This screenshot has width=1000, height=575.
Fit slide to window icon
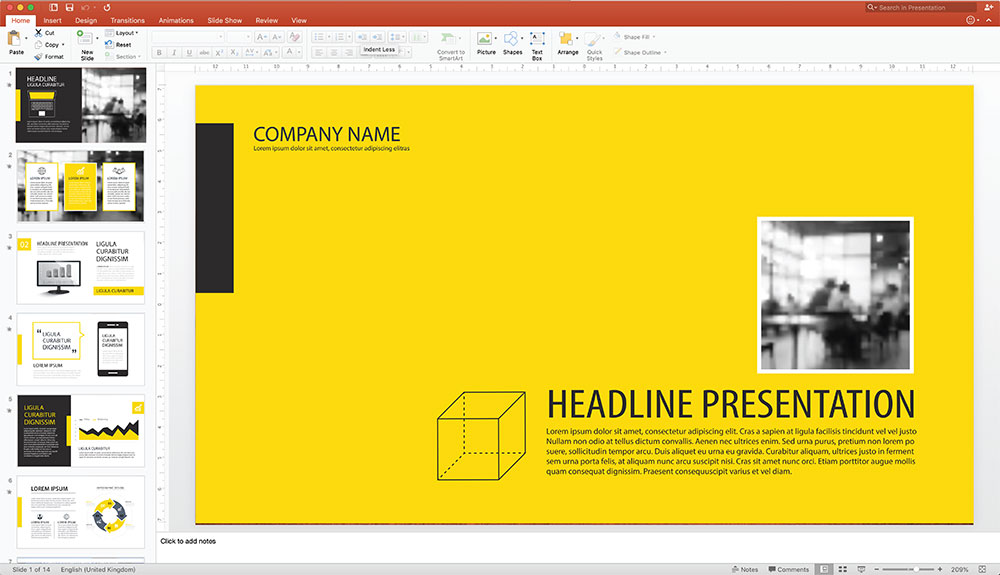(x=982, y=569)
